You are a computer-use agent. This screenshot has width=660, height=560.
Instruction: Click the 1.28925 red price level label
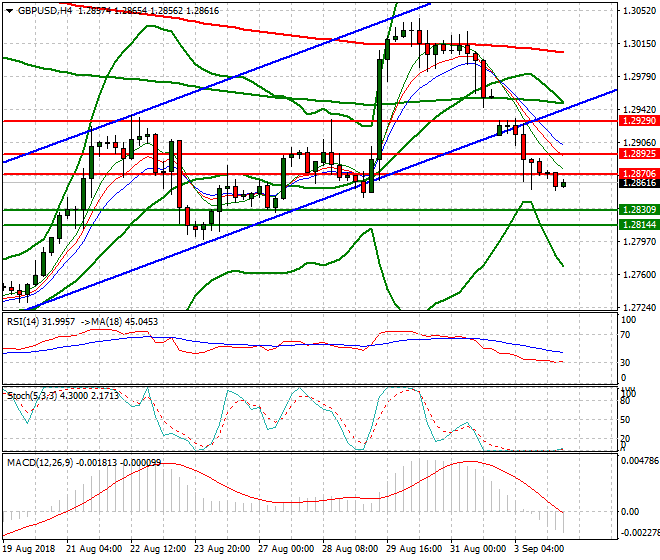(x=639, y=154)
